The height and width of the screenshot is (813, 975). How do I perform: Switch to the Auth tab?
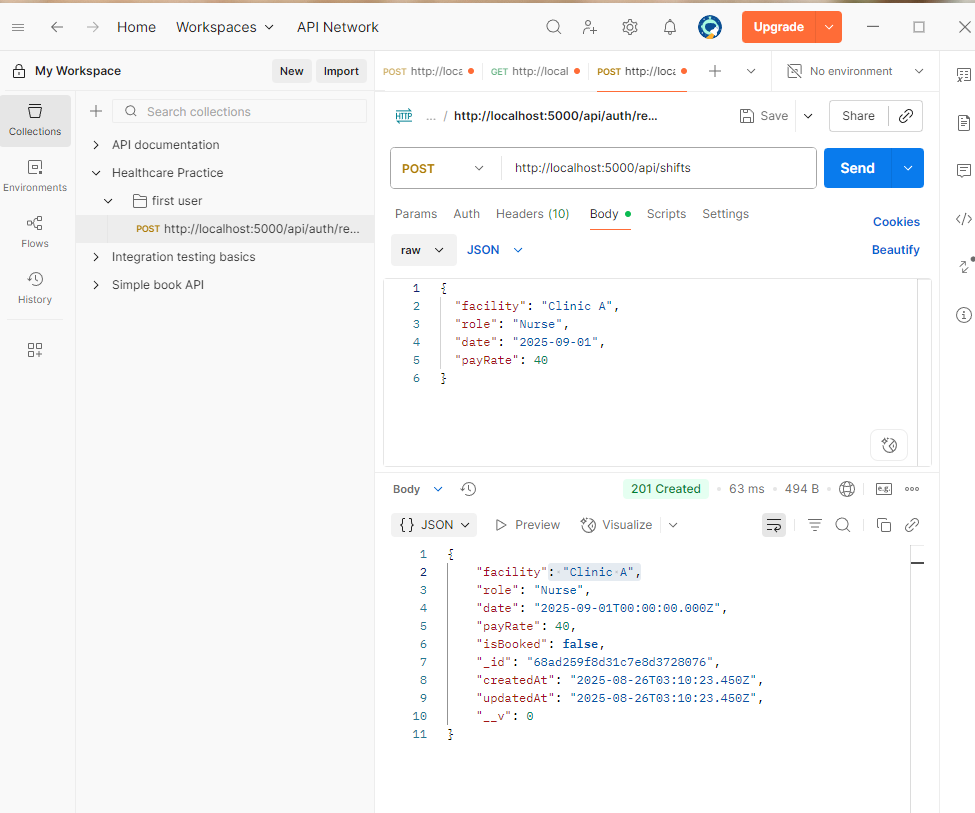click(466, 214)
